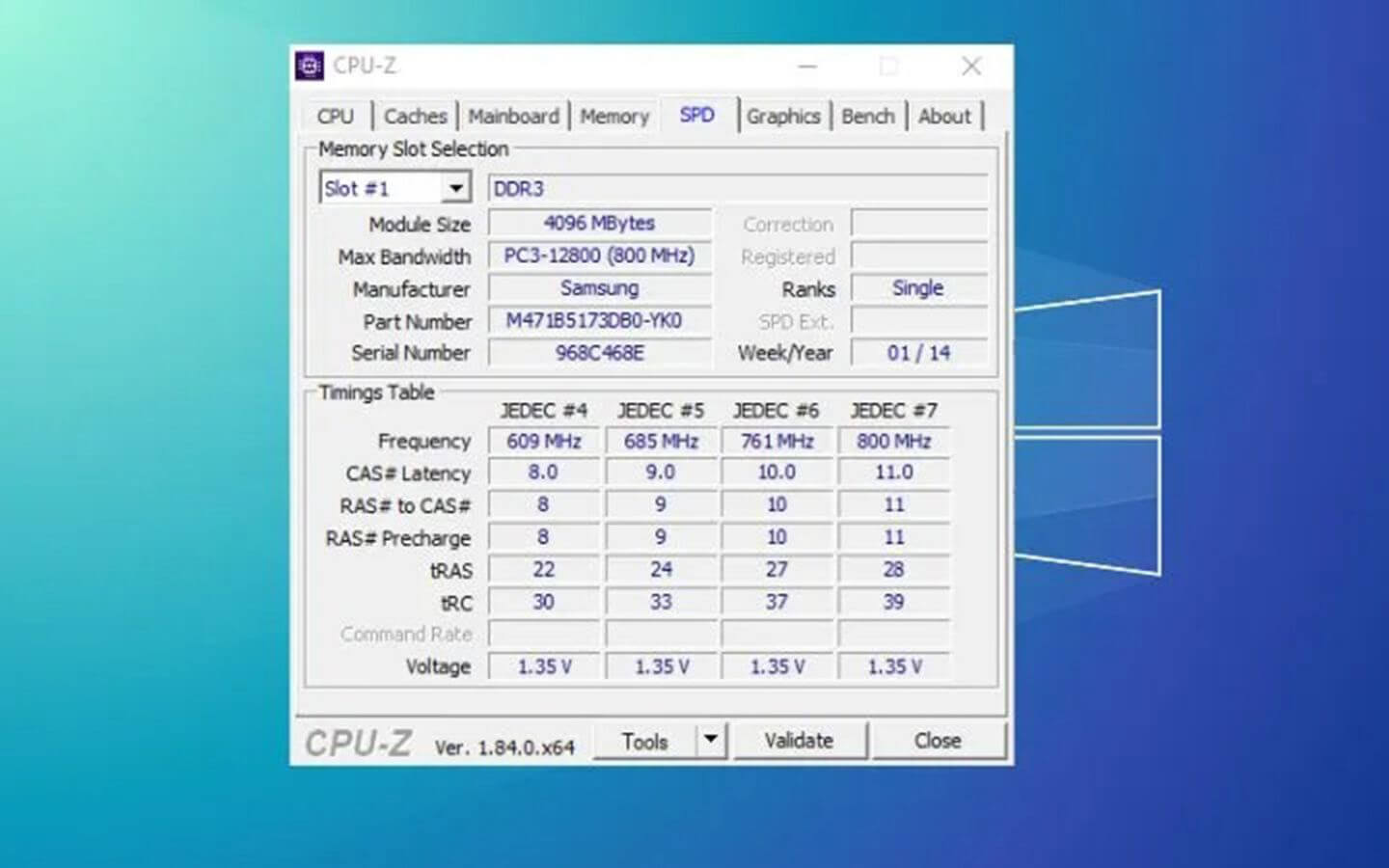Click the Max Bandwidth PC3-12800 field
Image resolution: width=1389 pixels, height=868 pixels.
[x=599, y=257]
